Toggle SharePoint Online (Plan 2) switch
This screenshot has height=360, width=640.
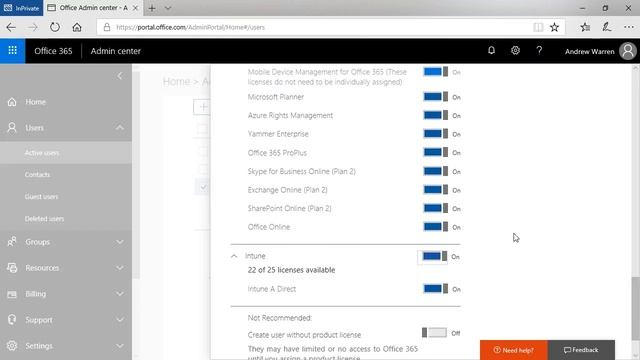tap(436, 208)
